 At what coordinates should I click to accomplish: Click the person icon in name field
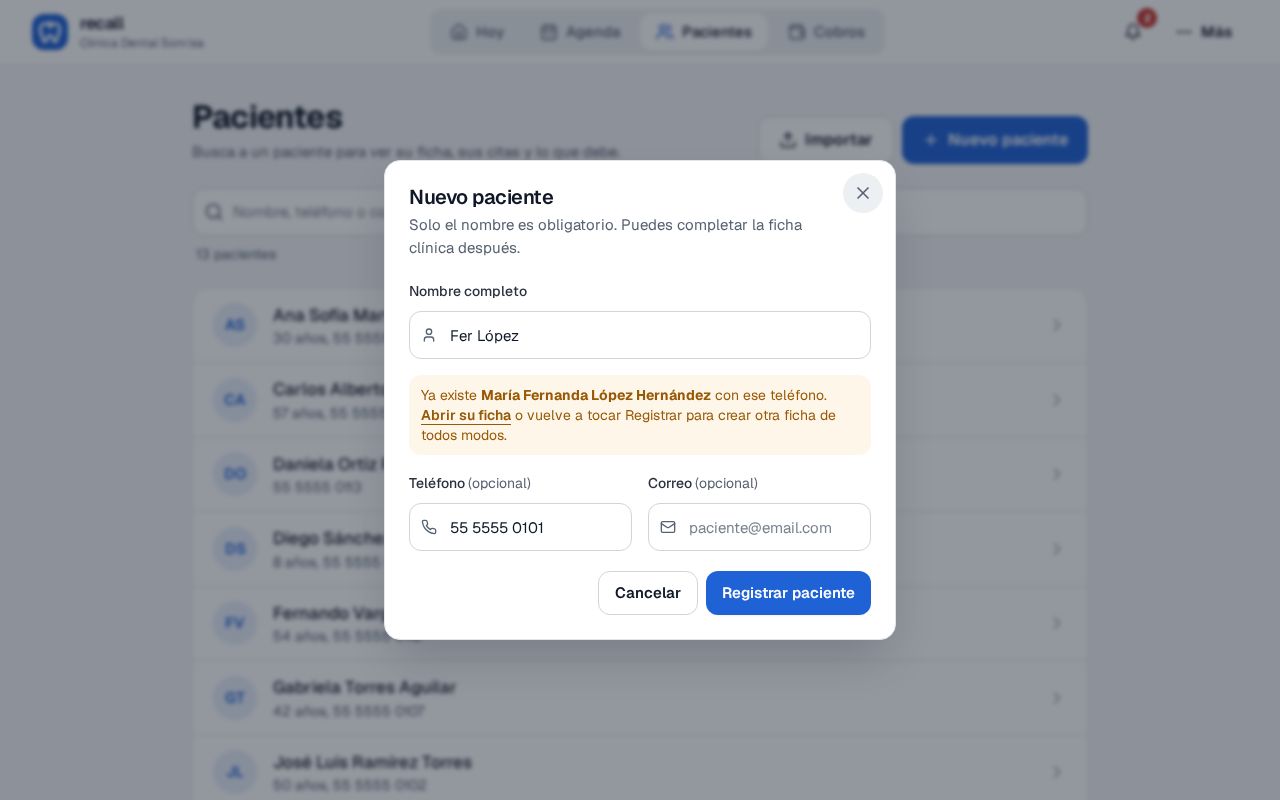click(429, 335)
